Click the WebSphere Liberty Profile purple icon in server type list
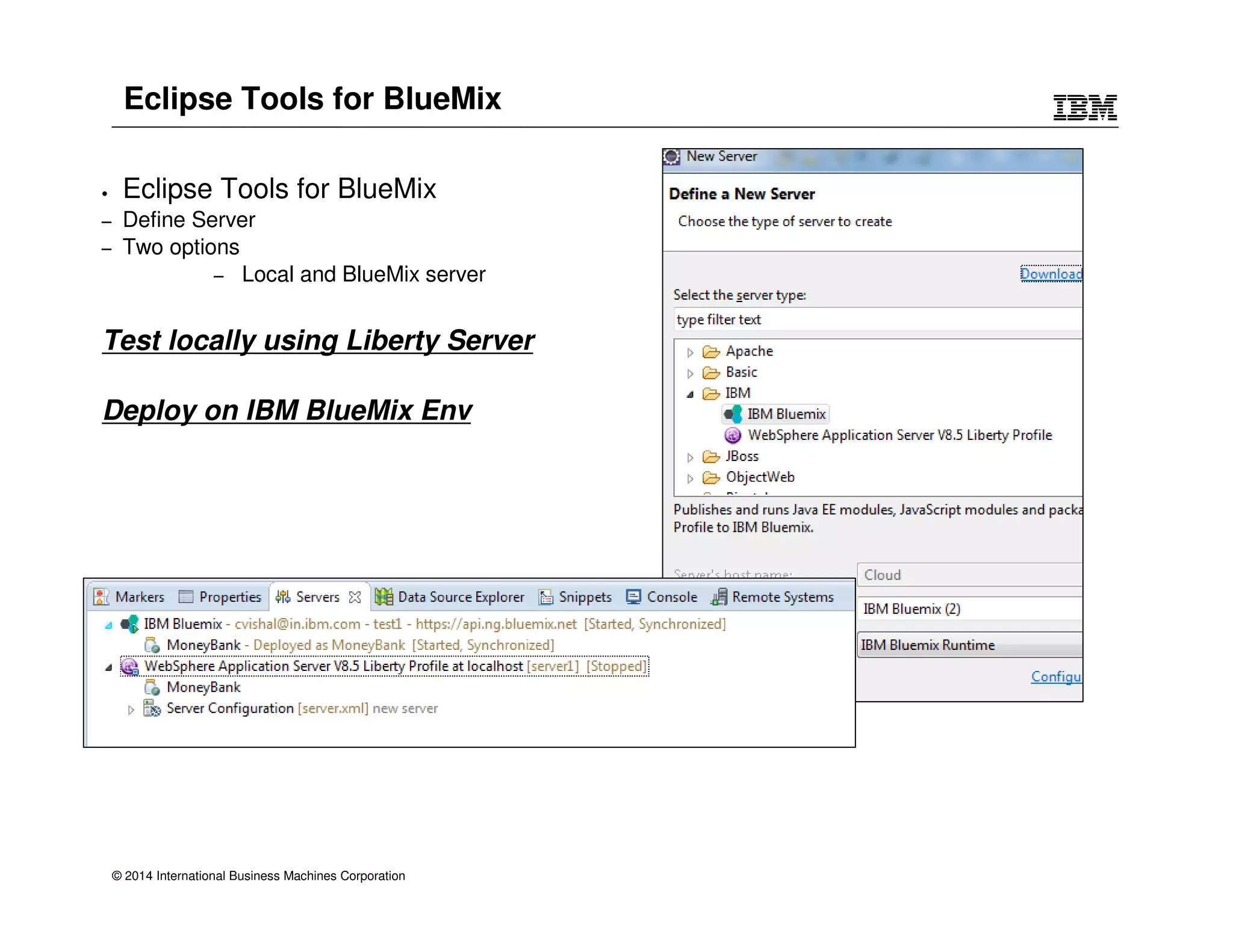The width and height of the screenshot is (1233, 952). pyautogui.click(x=733, y=435)
